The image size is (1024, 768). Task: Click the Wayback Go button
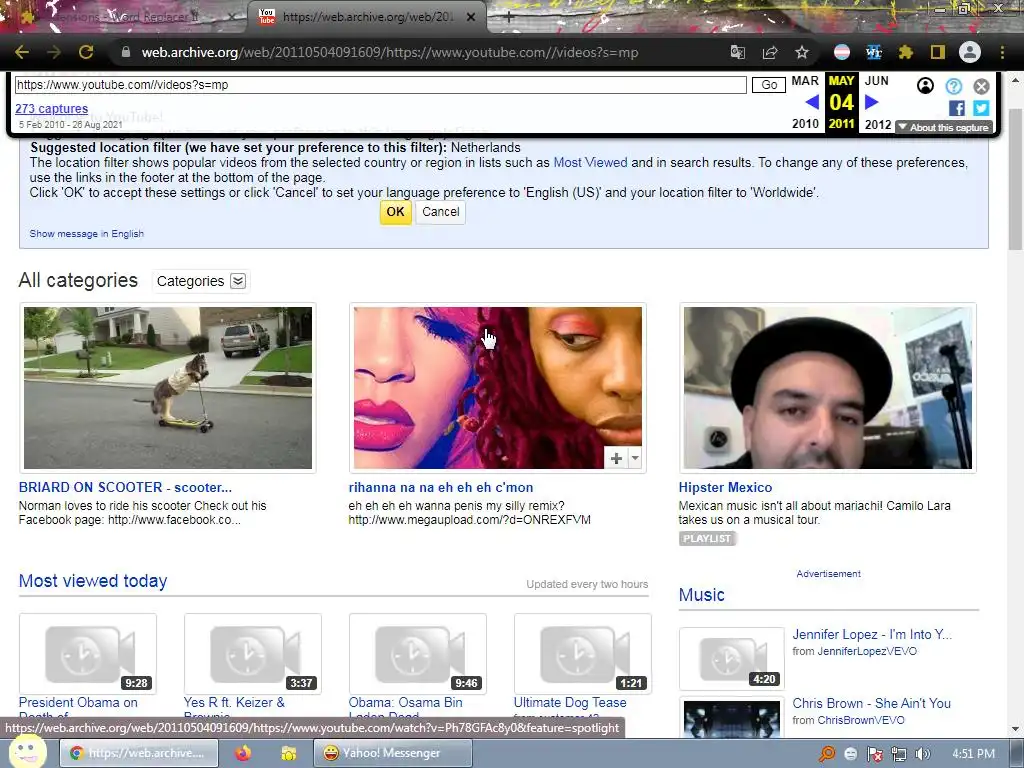pos(769,85)
